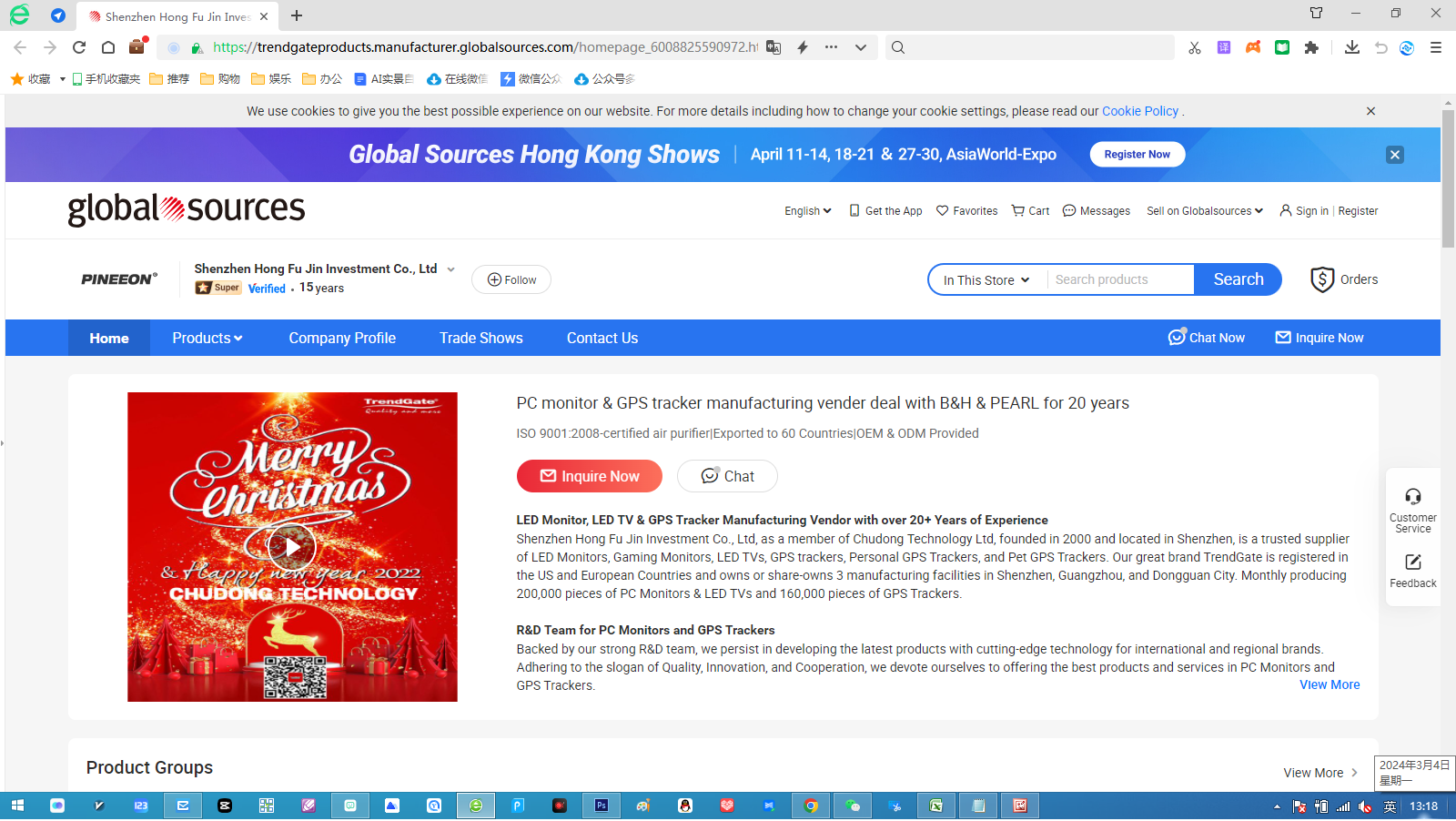Click View More under company description
This screenshot has height=821, width=1456.
(1330, 684)
